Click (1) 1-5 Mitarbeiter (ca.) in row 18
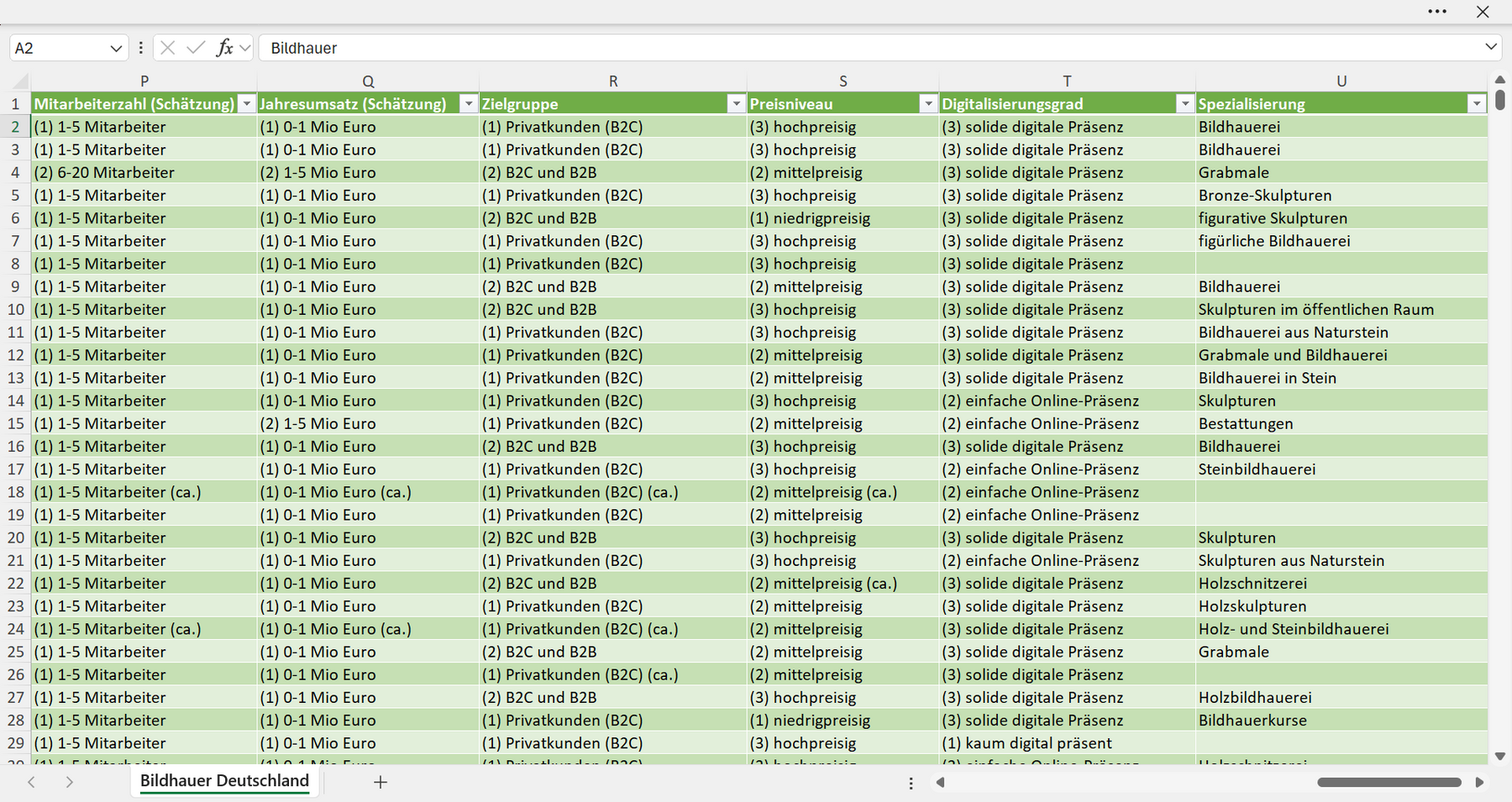The image size is (1512, 802). tap(144, 492)
